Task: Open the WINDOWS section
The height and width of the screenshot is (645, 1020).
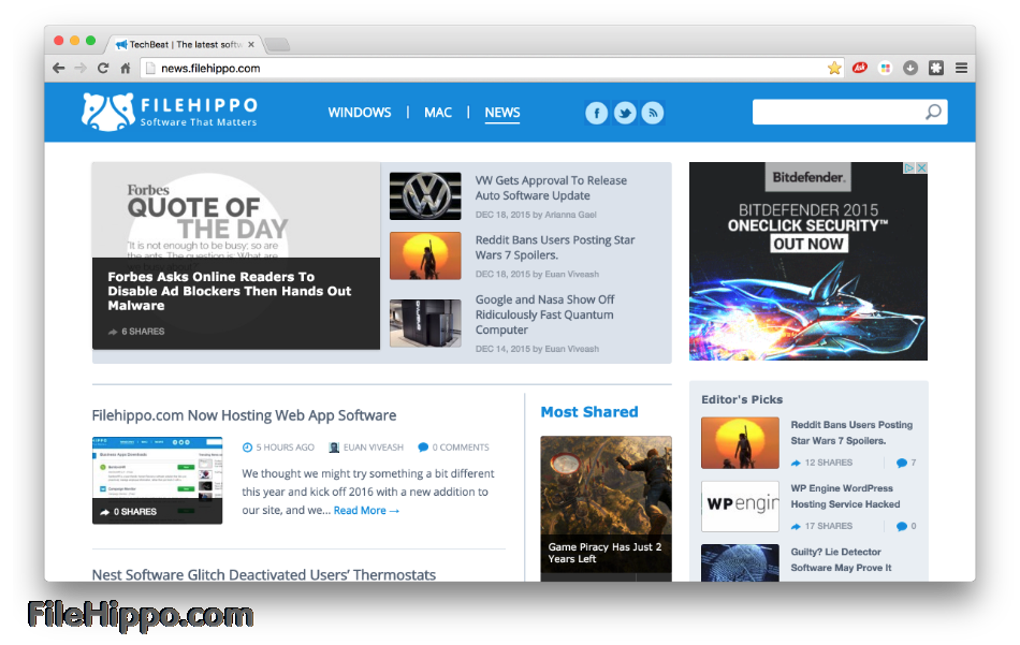Action: pyautogui.click(x=359, y=112)
